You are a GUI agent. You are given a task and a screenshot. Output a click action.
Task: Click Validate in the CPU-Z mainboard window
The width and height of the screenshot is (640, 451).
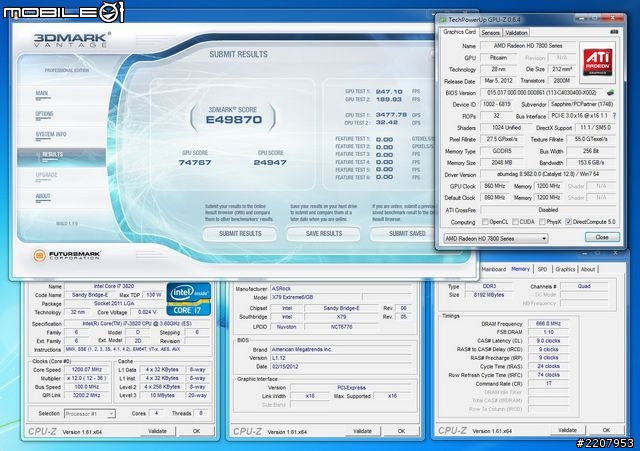pyautogui.click(x=362, y=431)
